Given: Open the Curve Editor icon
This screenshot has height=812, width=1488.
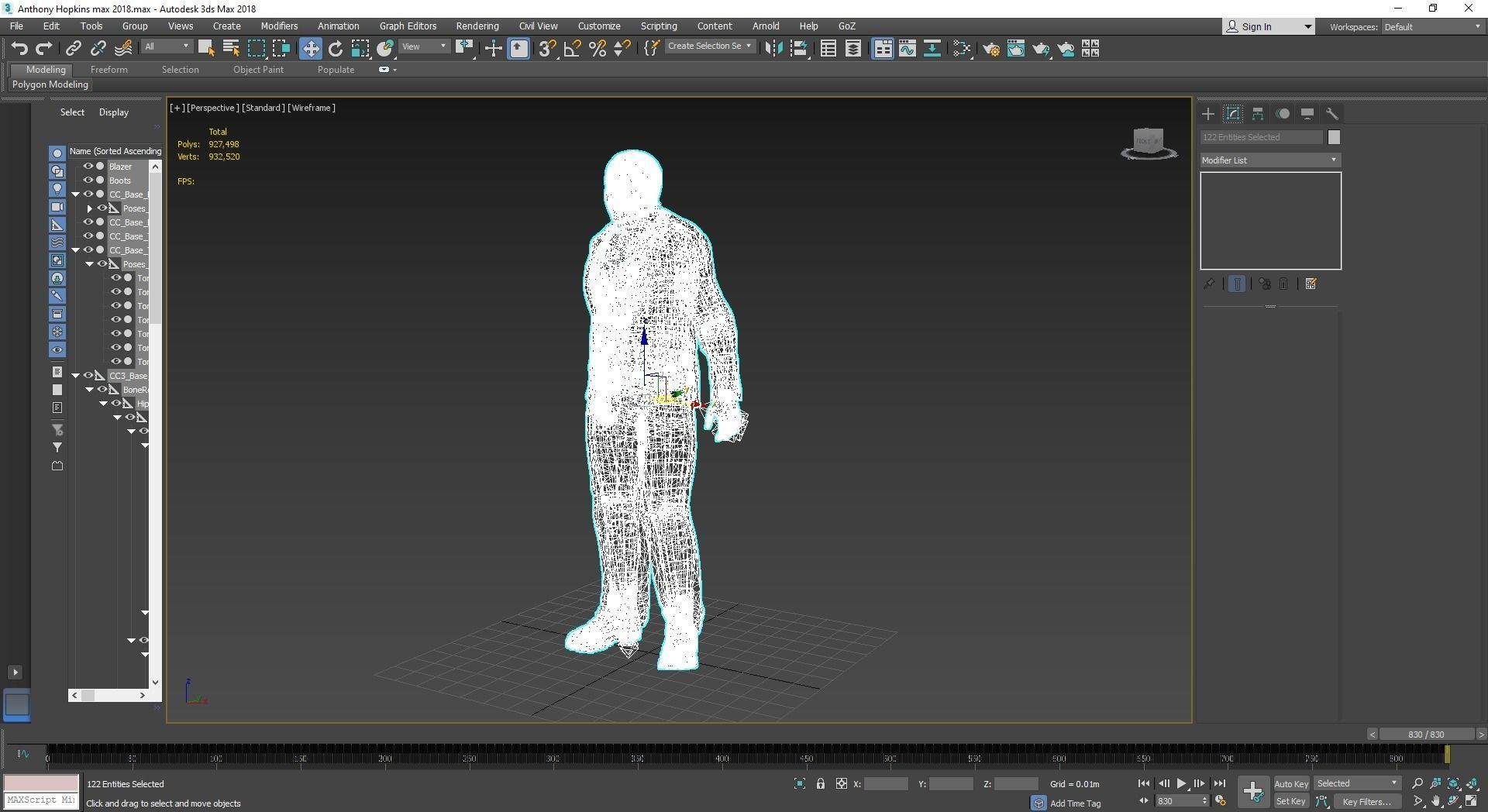Looking at the screenshot, I should (x=908, y=49).
